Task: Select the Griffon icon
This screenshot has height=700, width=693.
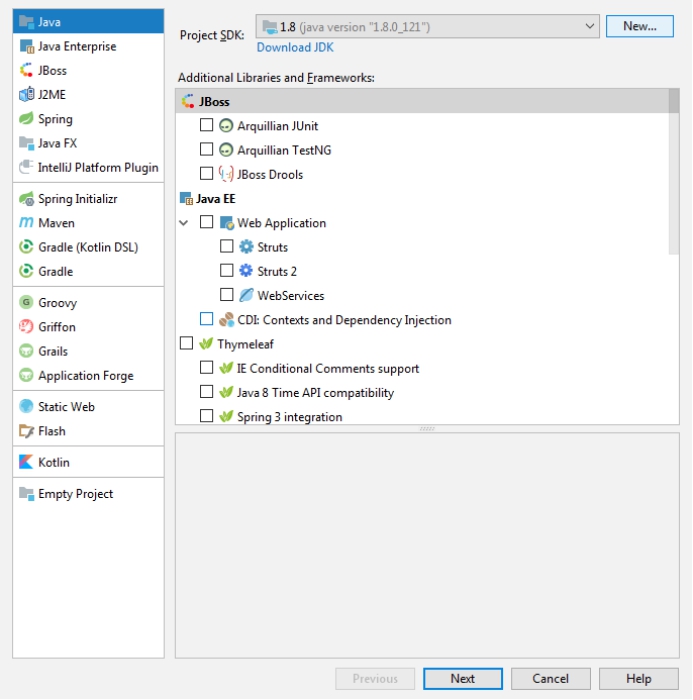Action: point(26,326)
